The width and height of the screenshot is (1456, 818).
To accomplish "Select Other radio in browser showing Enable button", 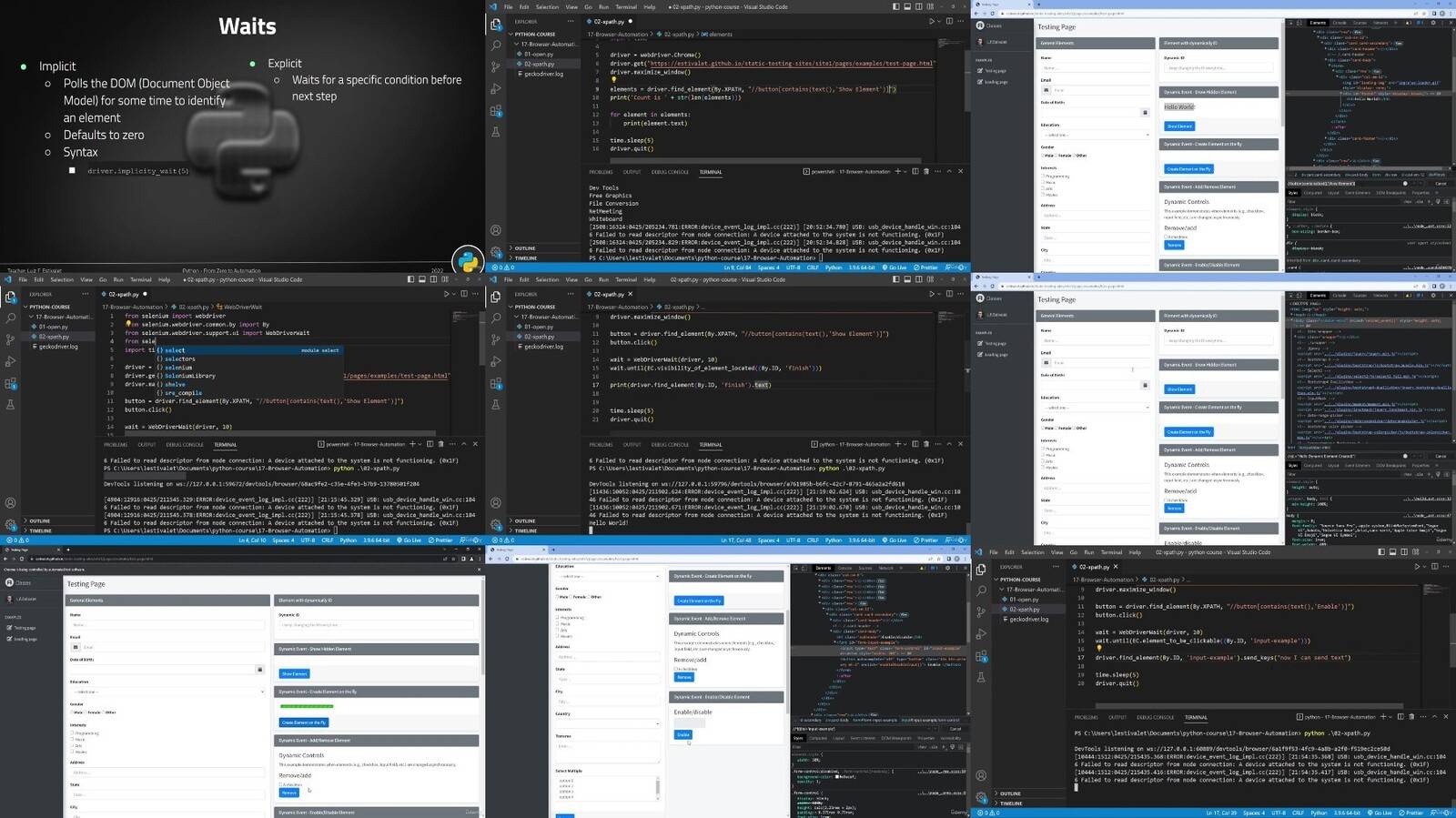I will tap(589, 597).
